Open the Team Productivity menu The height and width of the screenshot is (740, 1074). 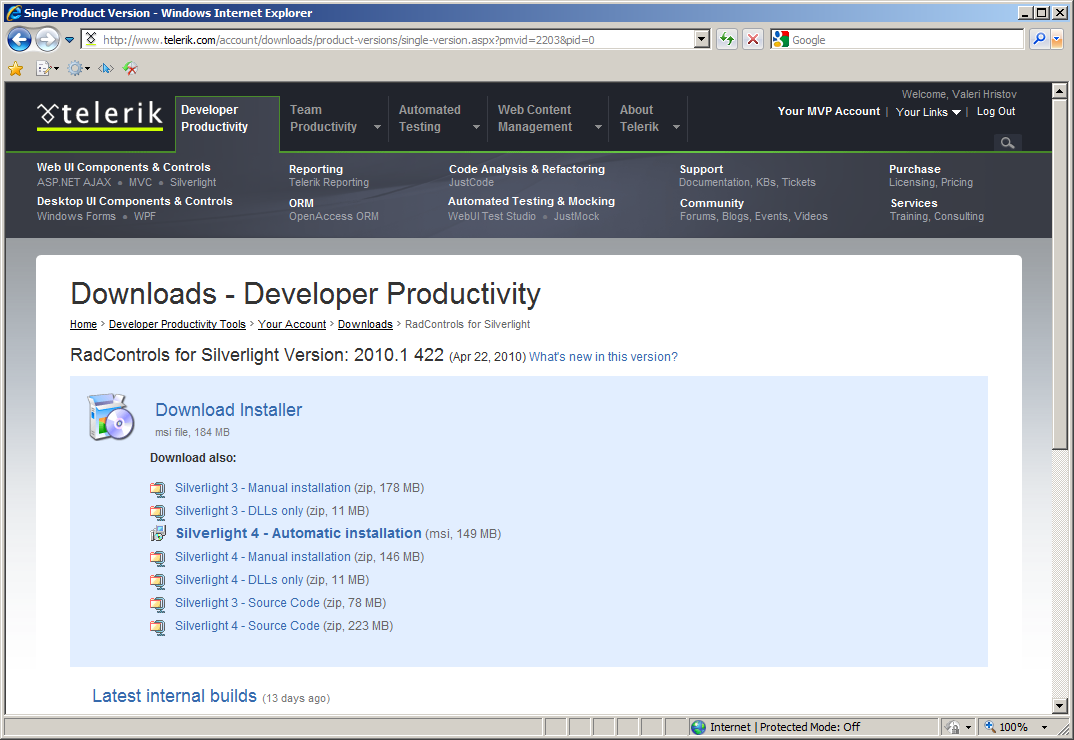coord(334,118)
